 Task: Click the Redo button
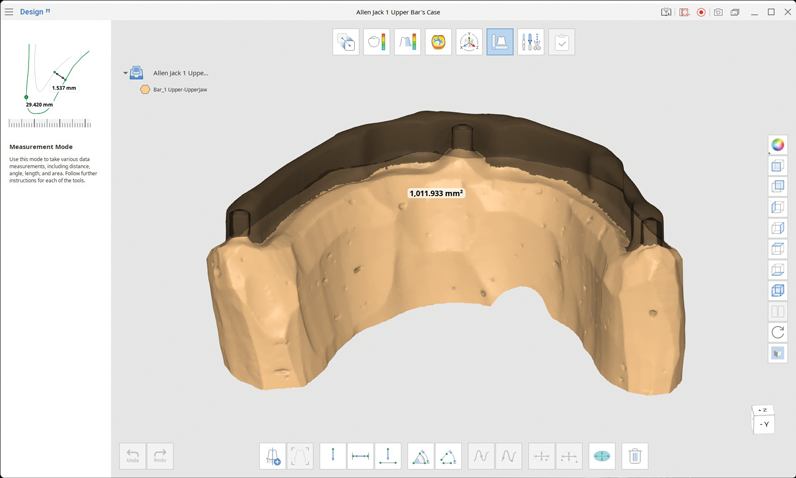pos(160,456)
